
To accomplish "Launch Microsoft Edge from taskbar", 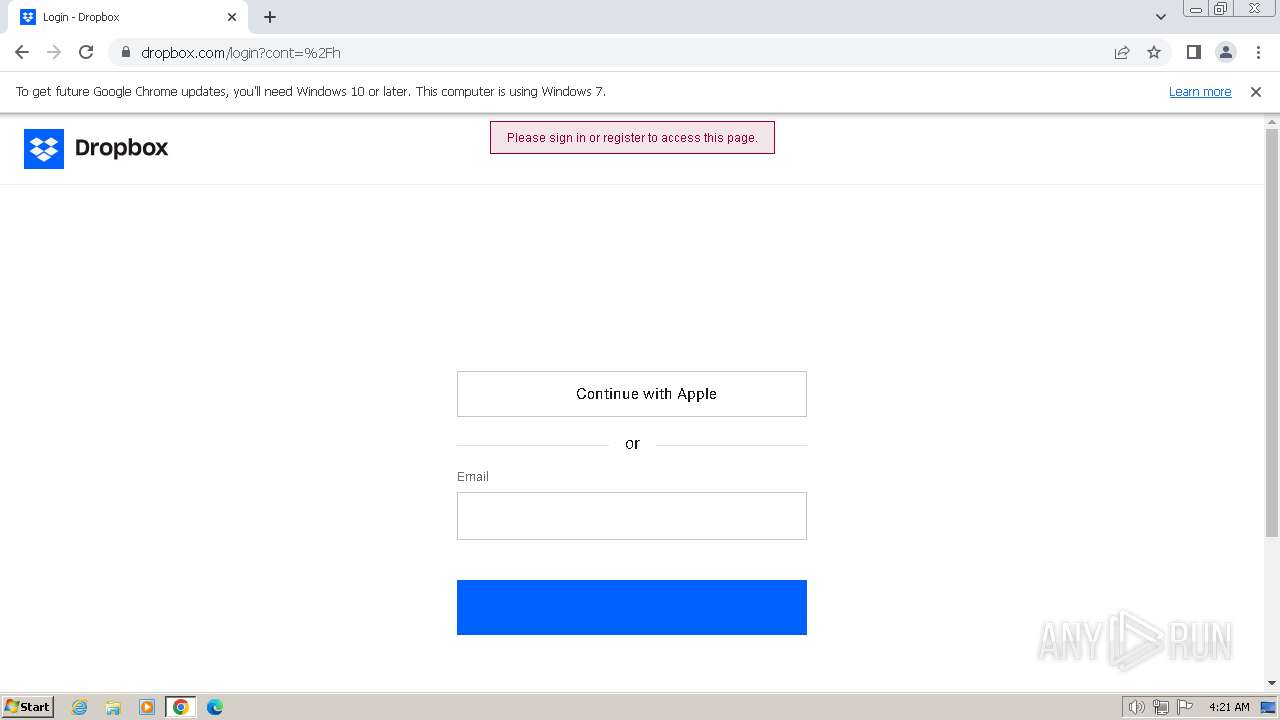I will pos(215,707).
